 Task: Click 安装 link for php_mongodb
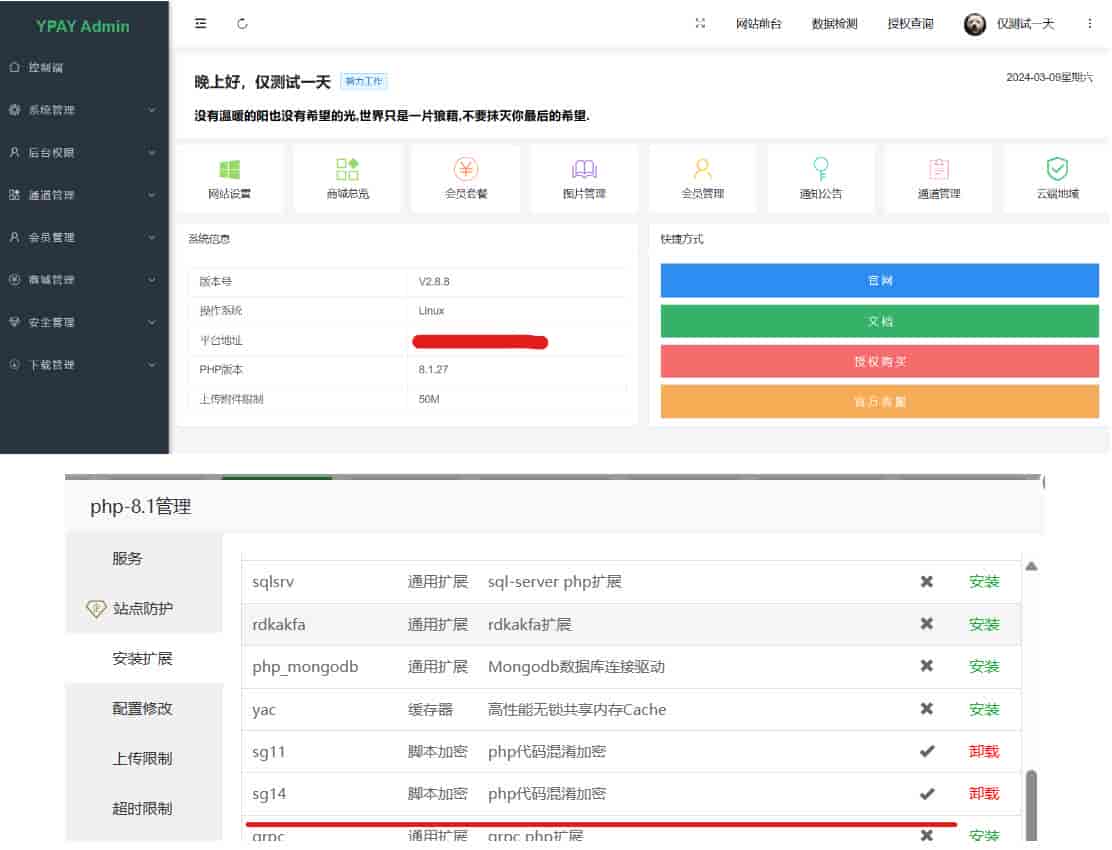click(x=984, y=666)
